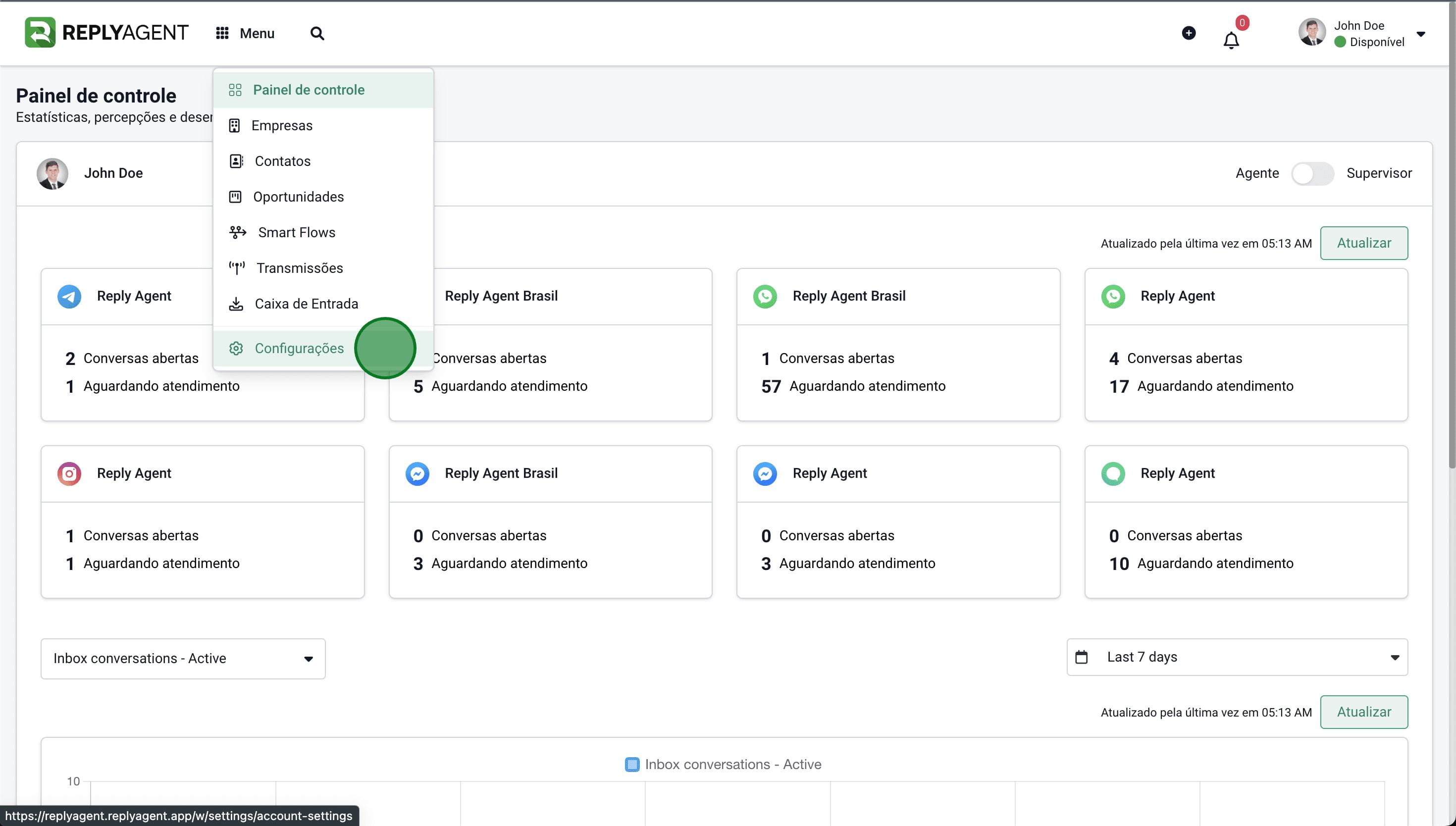
Task: Click the plus add icon
Action: click(x=1189, y=33)
